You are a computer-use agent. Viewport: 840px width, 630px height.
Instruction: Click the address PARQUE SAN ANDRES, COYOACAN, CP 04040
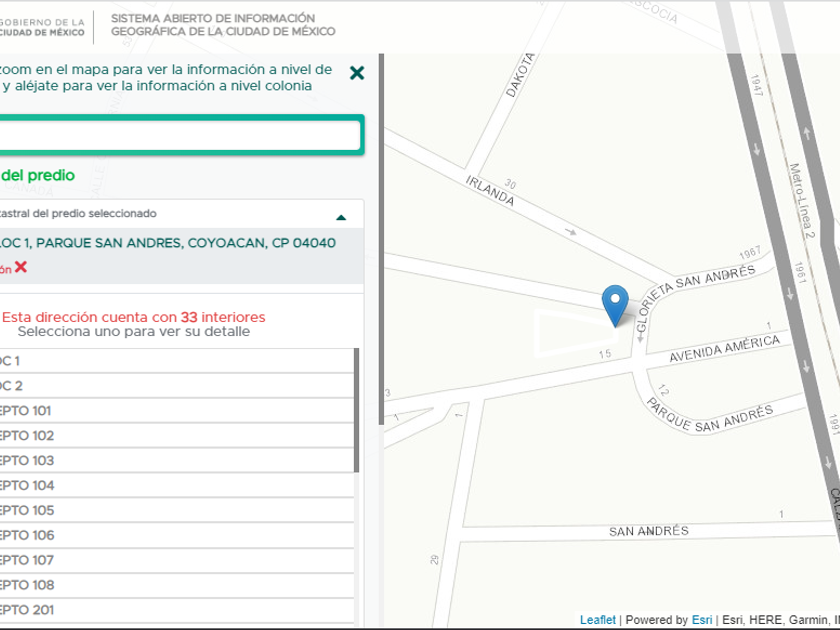coord(186,243)
